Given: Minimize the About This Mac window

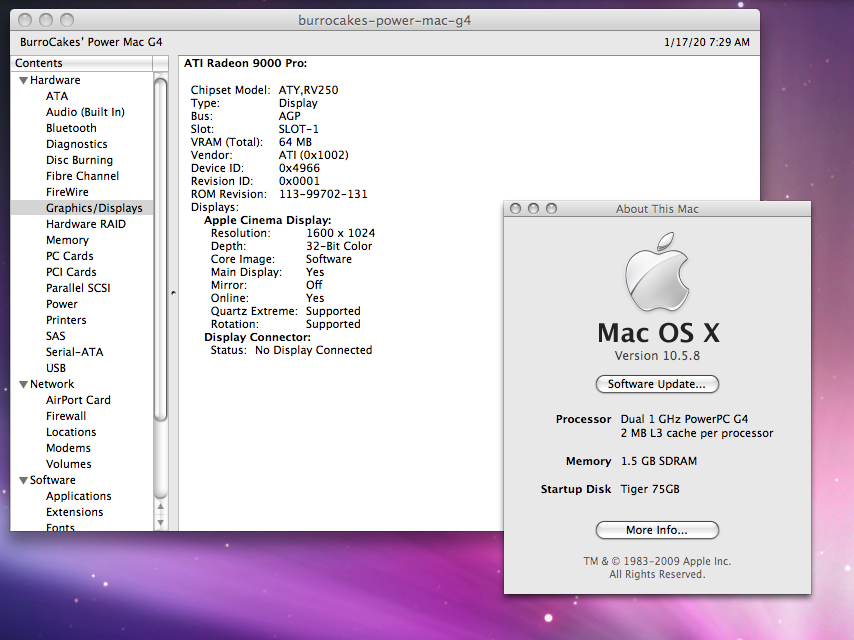Looking at the screenshot, I should tap(533, 209).
